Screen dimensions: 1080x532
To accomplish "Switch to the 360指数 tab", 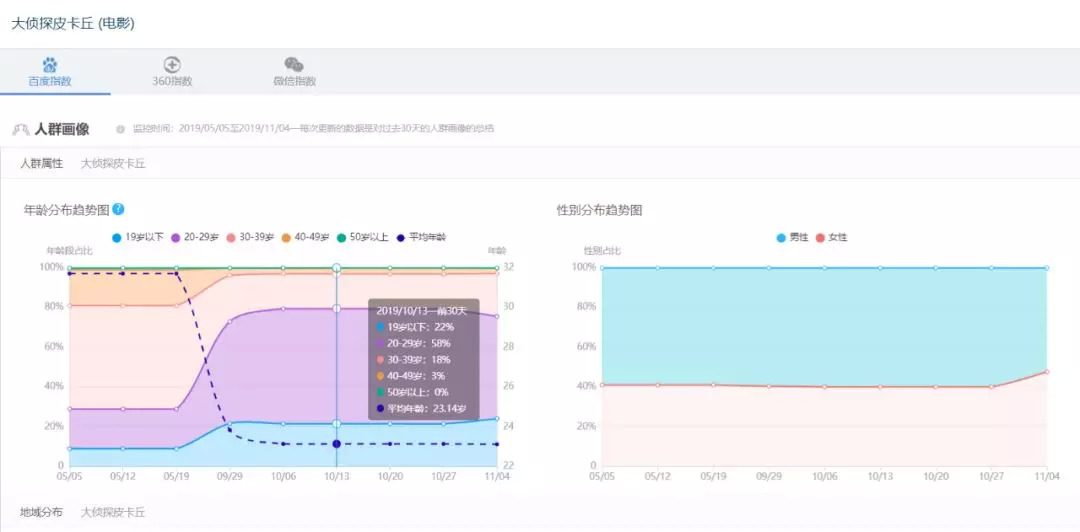I will coord(172,71).
